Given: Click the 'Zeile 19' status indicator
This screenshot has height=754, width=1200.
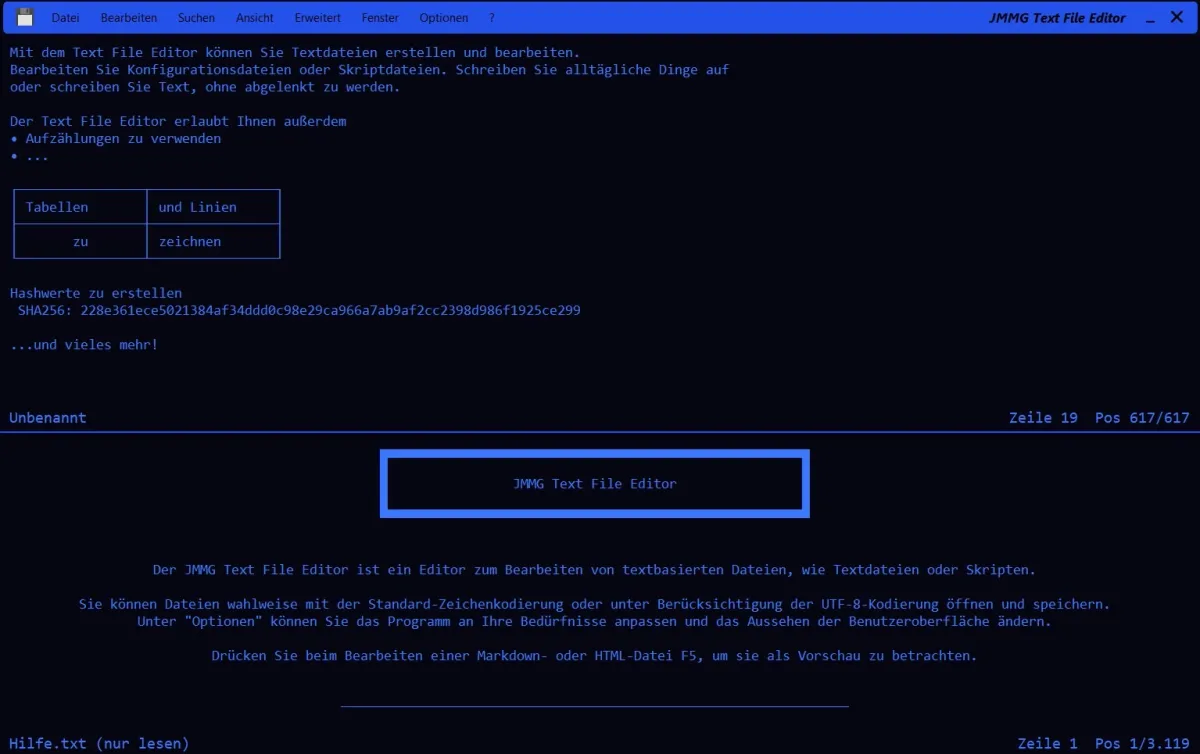Looking at the screenshot, I should point(1043,418).
